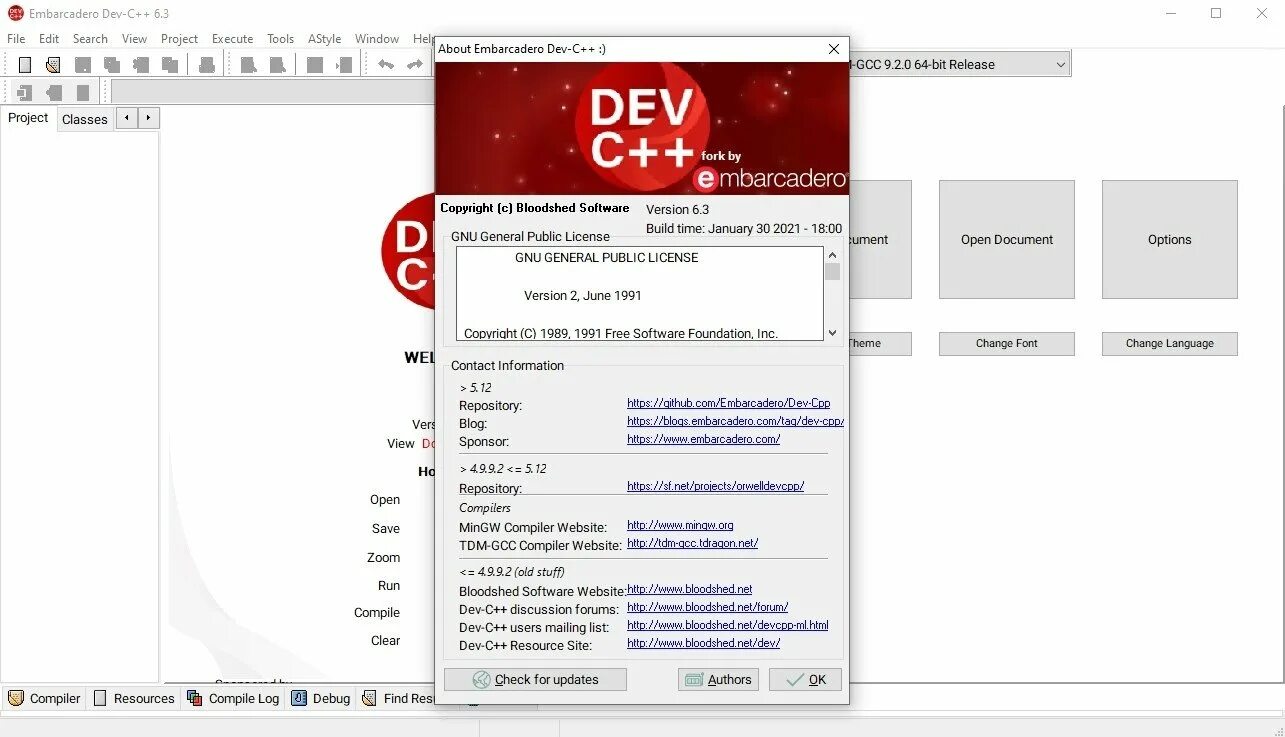
Task: Open the Search menu
Action: click(x=90, y=39)
